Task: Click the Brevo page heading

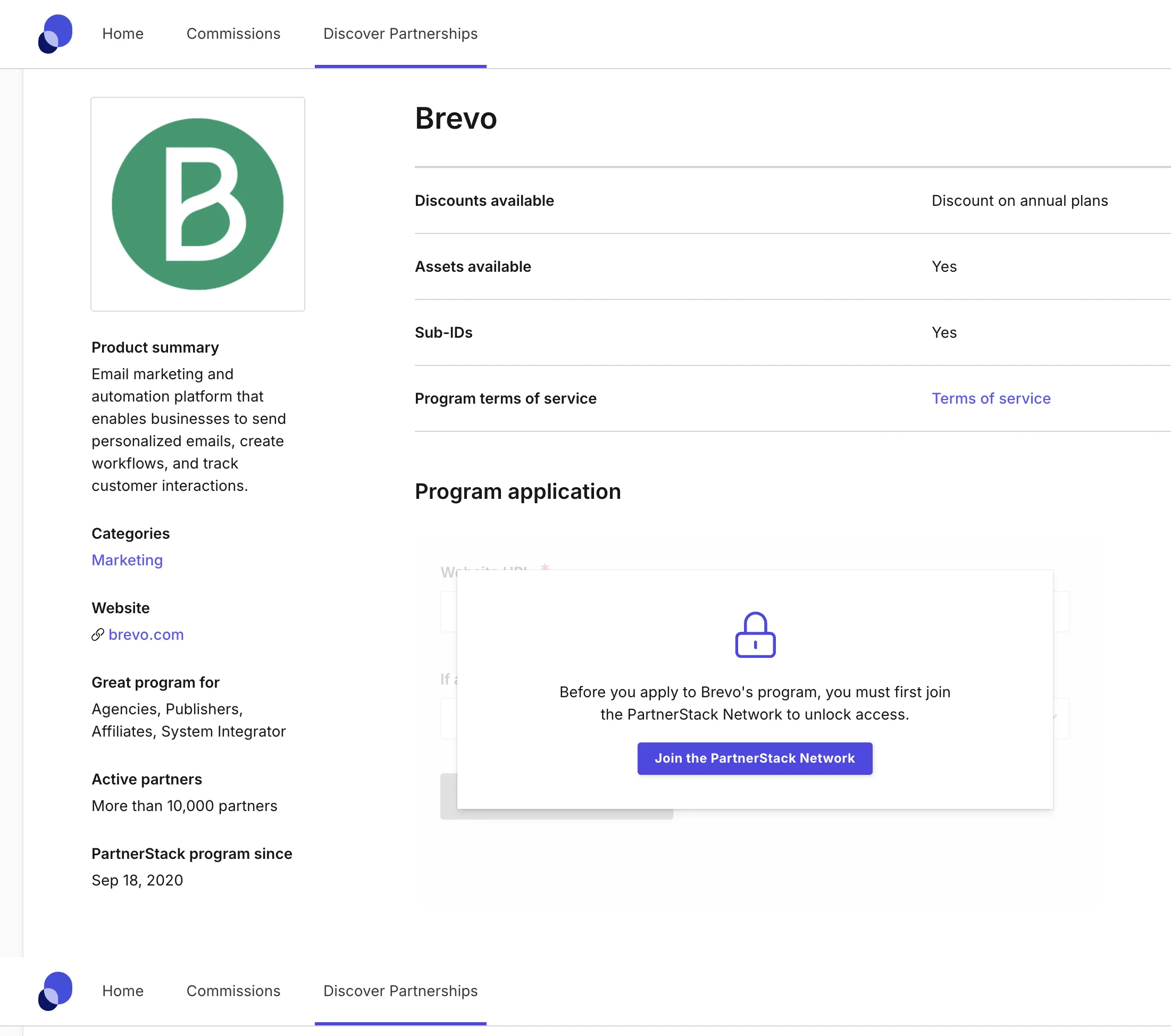Action: click(x=455, y=119)
